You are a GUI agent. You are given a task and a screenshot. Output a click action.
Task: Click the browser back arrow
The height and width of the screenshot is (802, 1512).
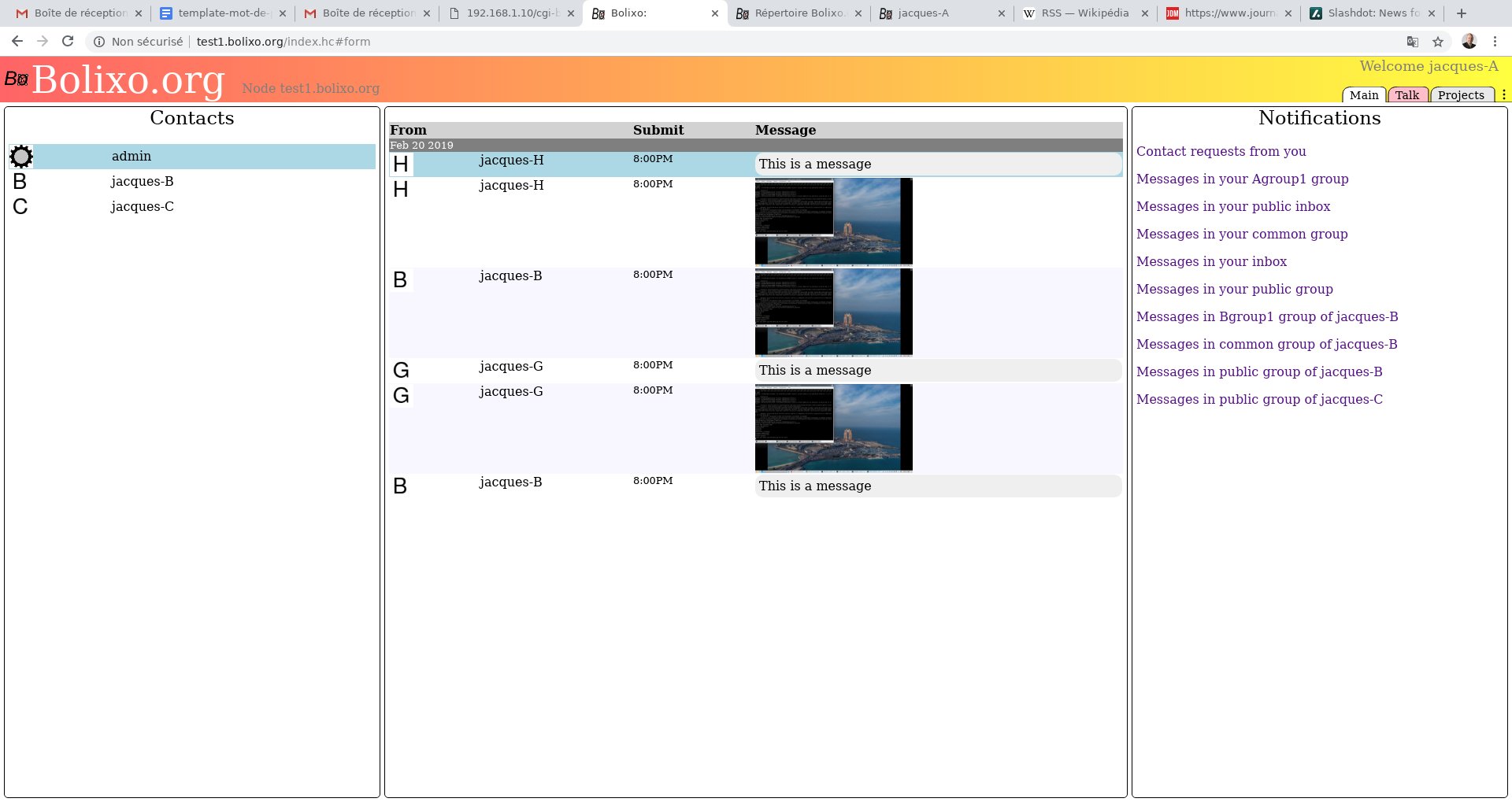(17, 42)
